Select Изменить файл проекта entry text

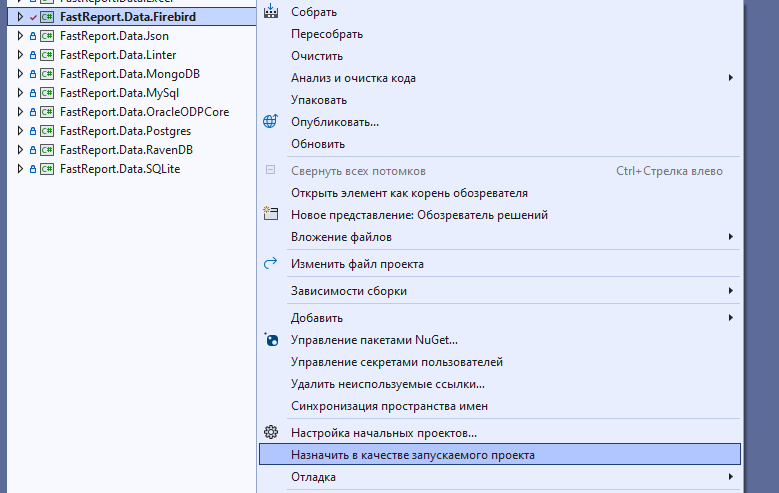coord(357,264)
